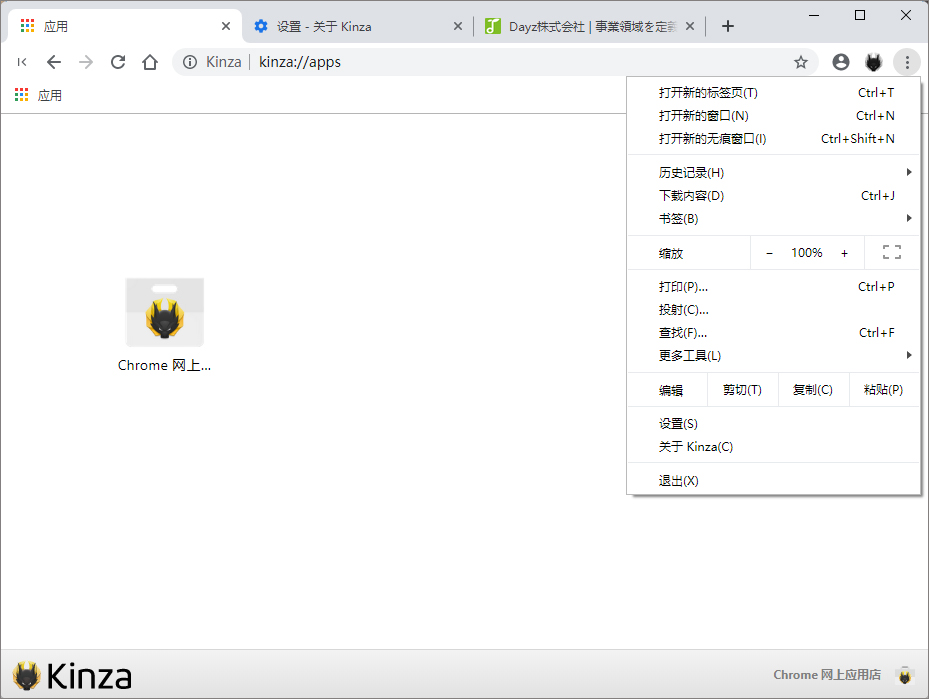Image resolution: width=929 pixels, height=699 pixels.
Task: Click the three-dot main menu button
Action: pos(907,62)
